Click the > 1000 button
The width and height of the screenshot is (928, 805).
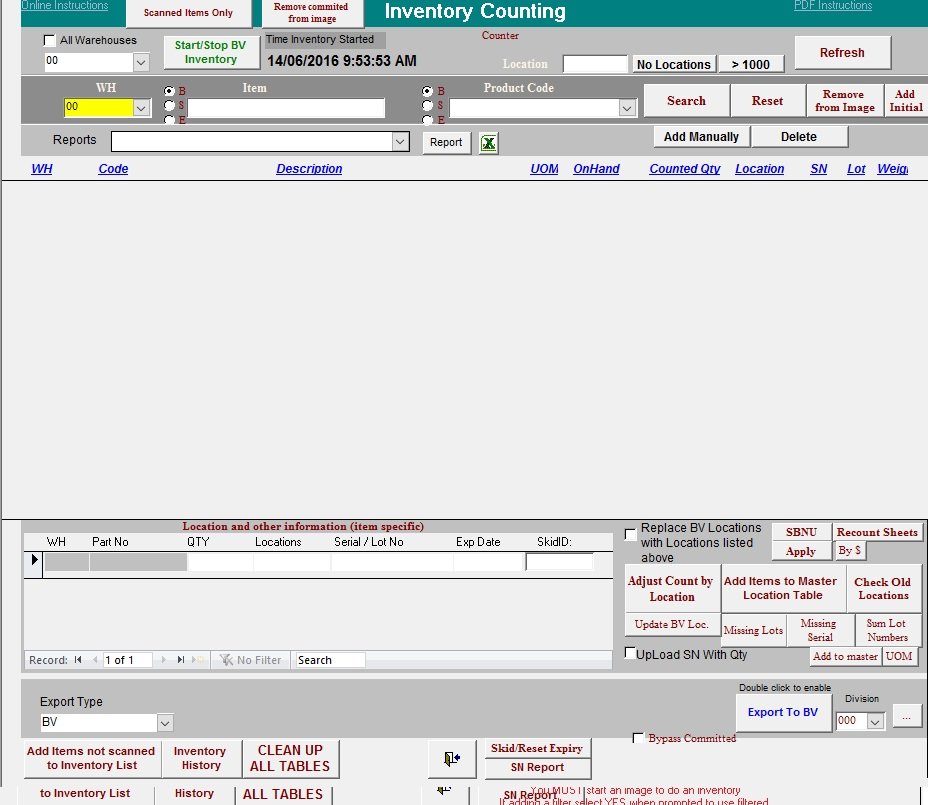click(x=751, y=64)
